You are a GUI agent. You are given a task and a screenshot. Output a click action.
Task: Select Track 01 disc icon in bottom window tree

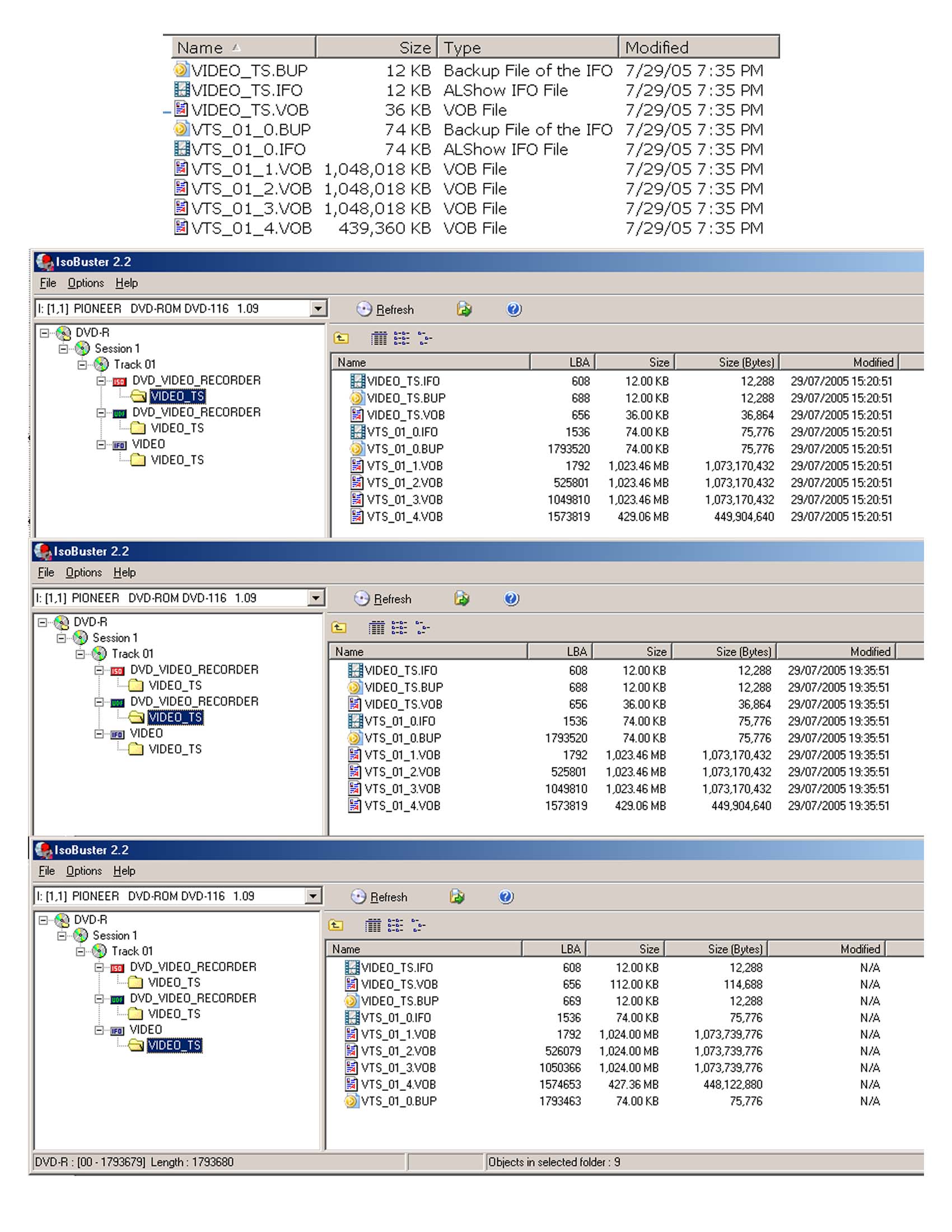click(x=99, y=951)
